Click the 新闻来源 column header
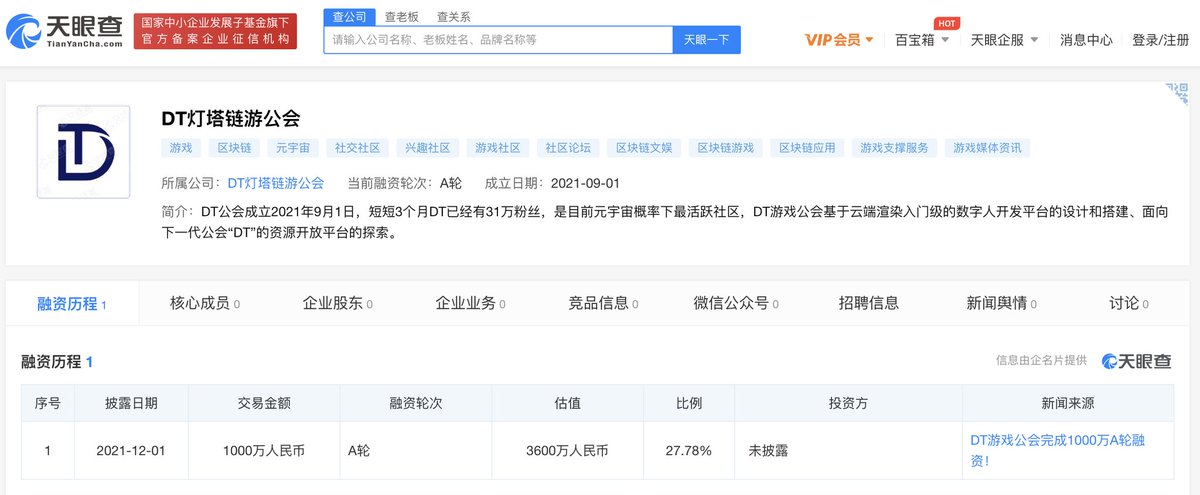The image size is (1200, 495). coord(1068,404)
